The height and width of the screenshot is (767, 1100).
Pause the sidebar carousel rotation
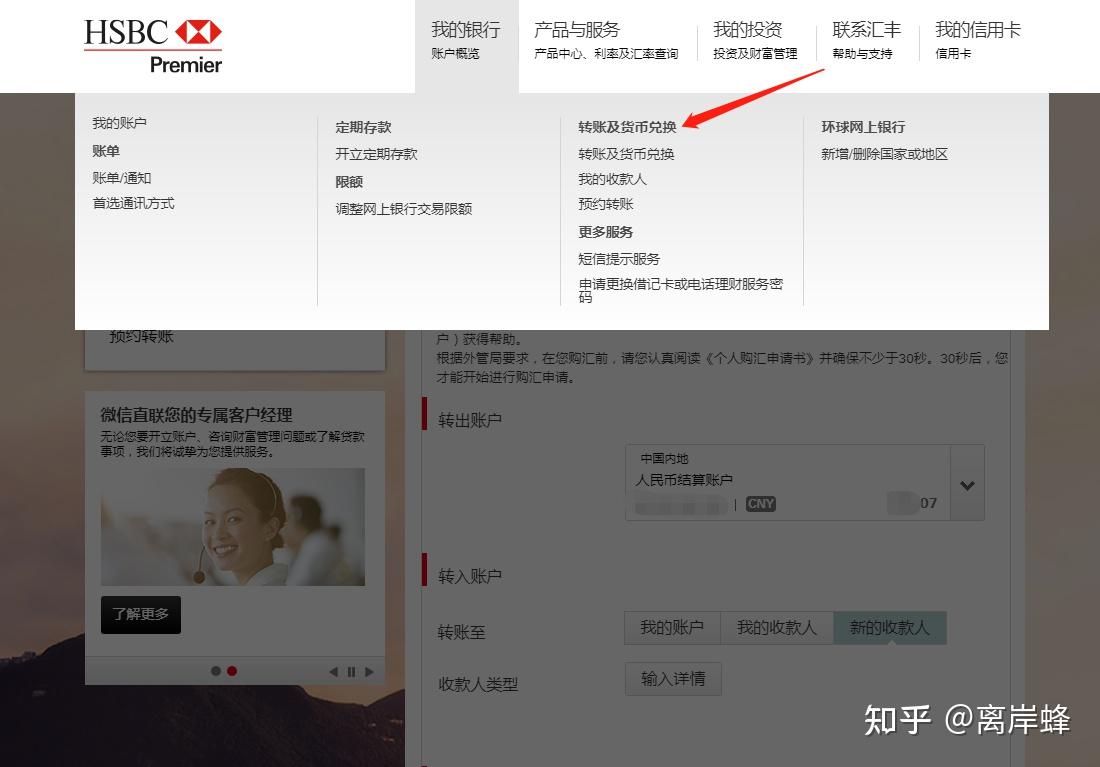(x=352, y=671)
